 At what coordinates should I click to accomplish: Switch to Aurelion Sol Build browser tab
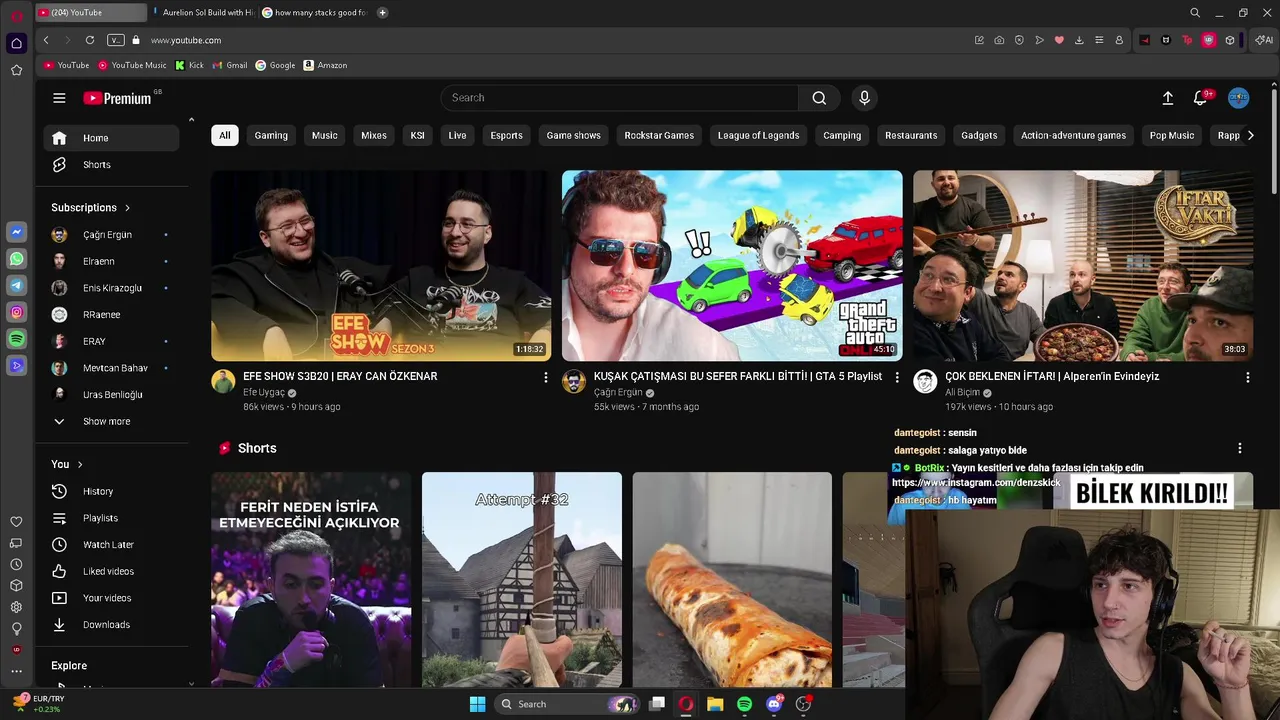pos(202,13)
